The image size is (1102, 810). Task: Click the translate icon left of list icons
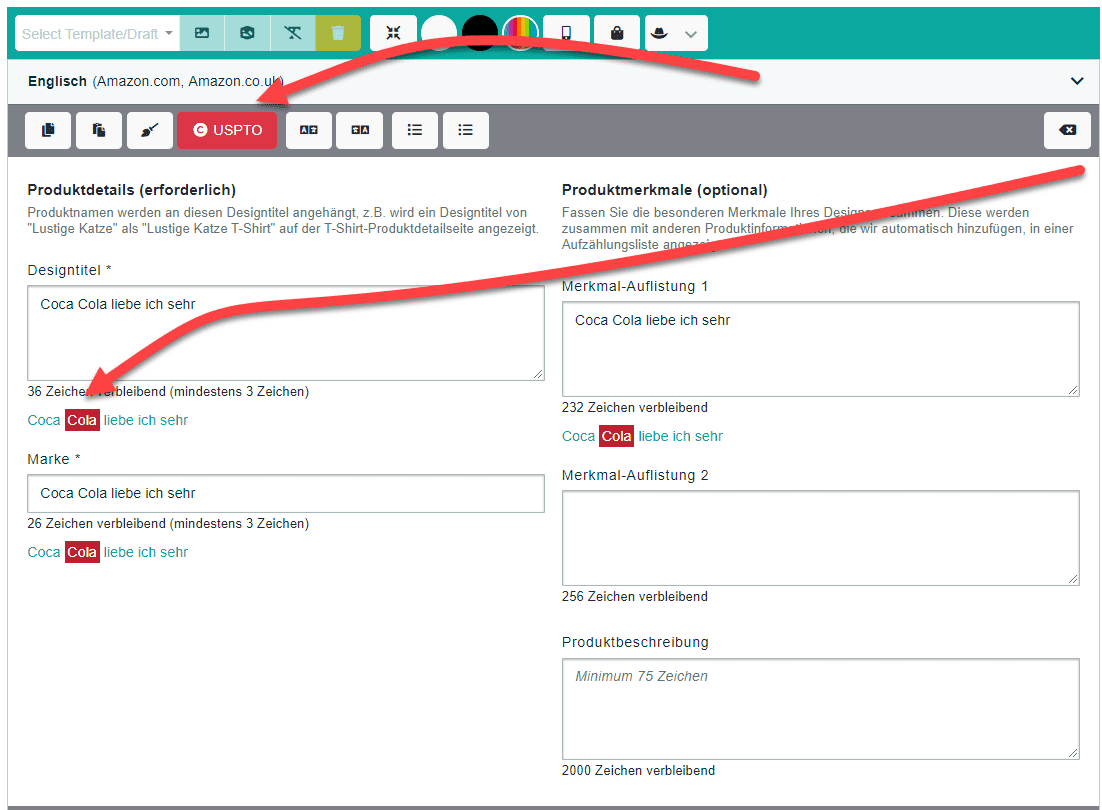[360, 130]
